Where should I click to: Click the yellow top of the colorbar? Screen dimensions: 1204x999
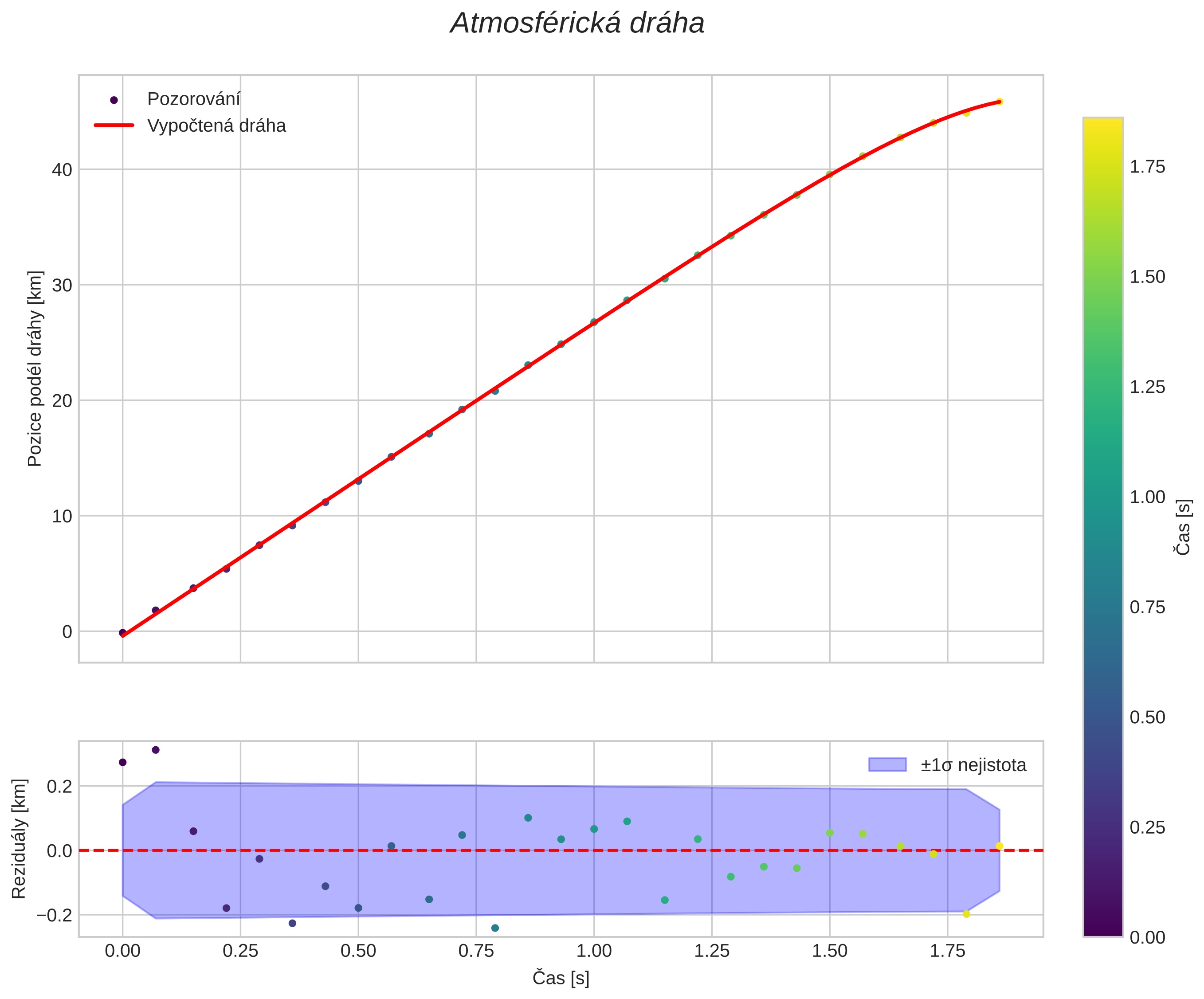point(1102,123)
